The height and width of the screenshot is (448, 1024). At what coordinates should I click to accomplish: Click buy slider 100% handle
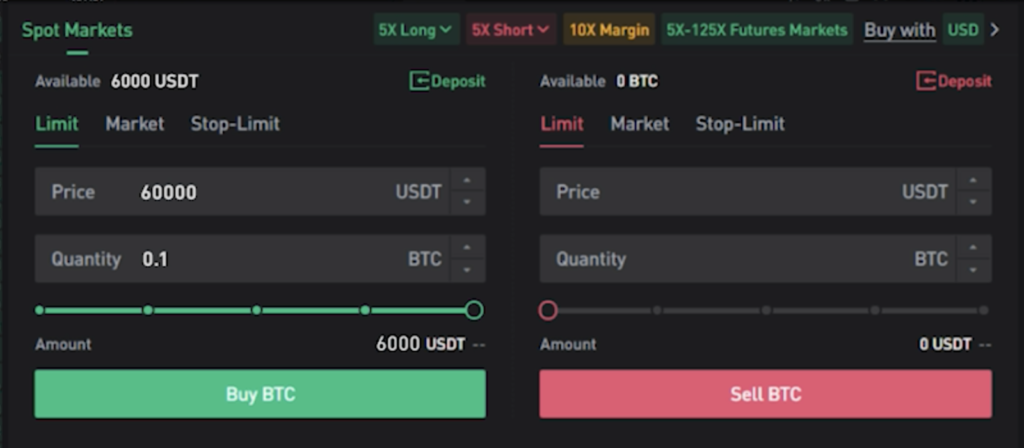tap(474, 310)
